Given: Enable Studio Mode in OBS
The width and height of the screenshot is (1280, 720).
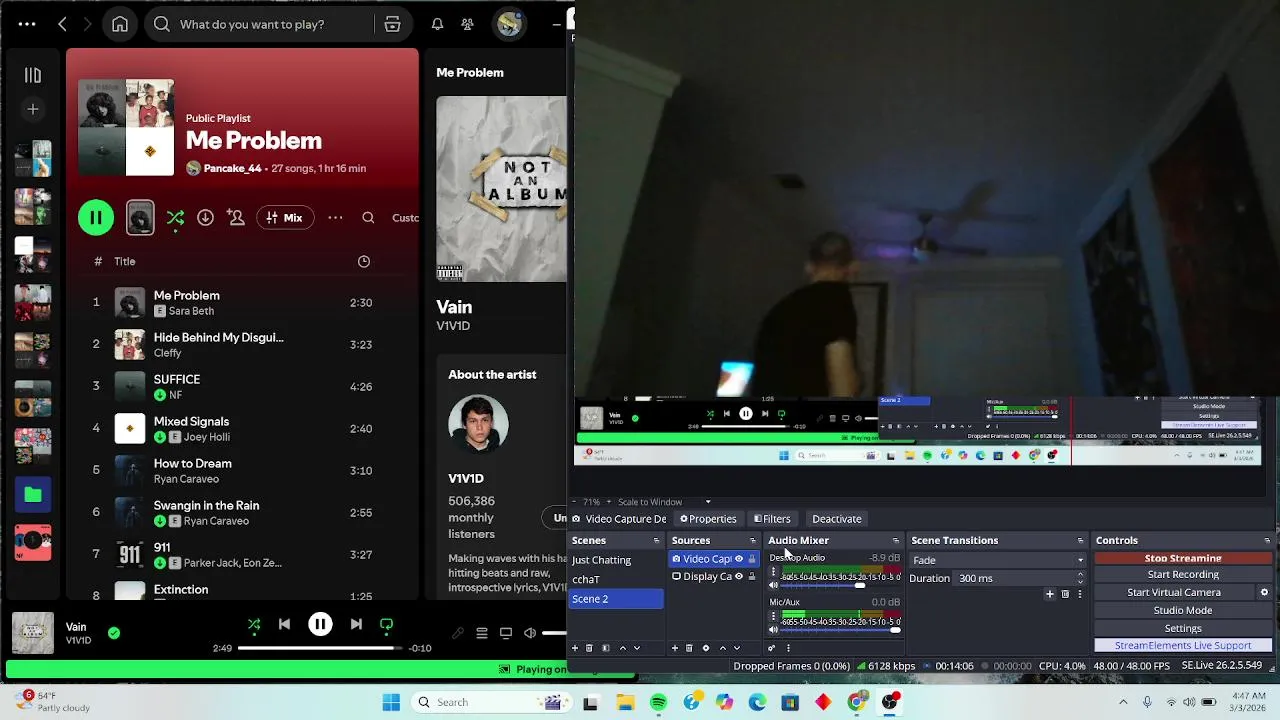Looking at the screenshot, I should pos(1183,610).
